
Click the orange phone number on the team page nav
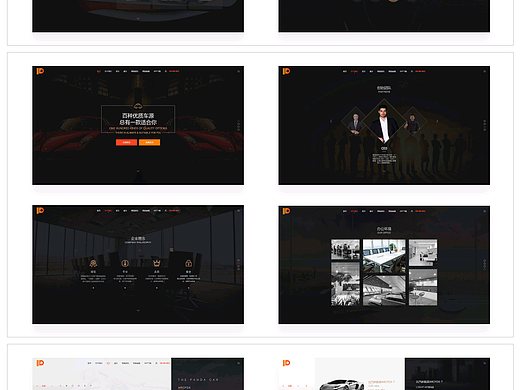point(420,71)
